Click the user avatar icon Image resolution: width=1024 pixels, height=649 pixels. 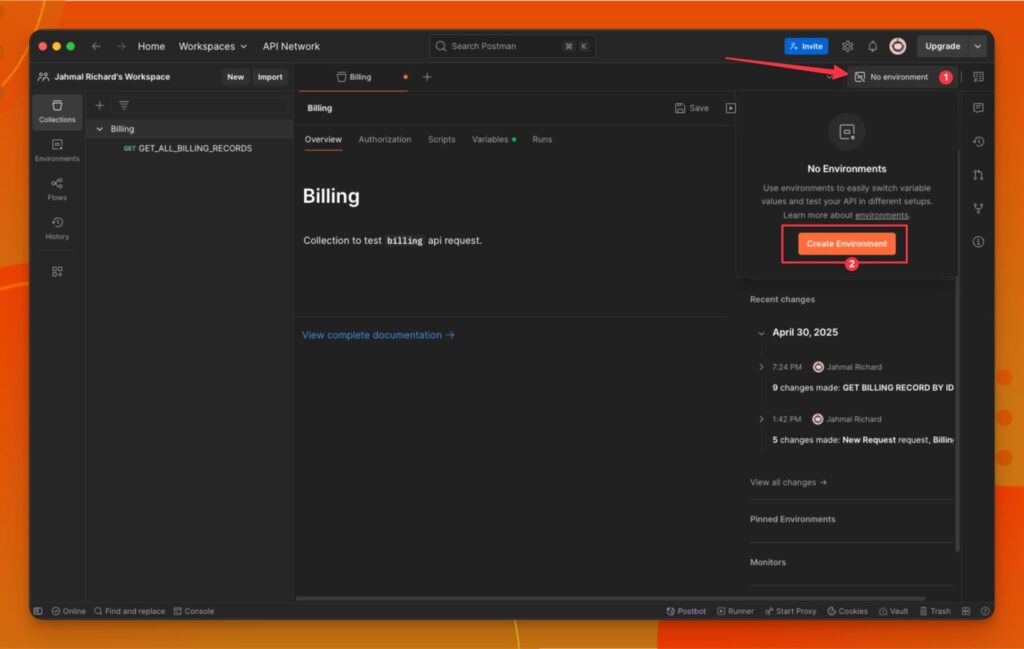click(897, 46)
